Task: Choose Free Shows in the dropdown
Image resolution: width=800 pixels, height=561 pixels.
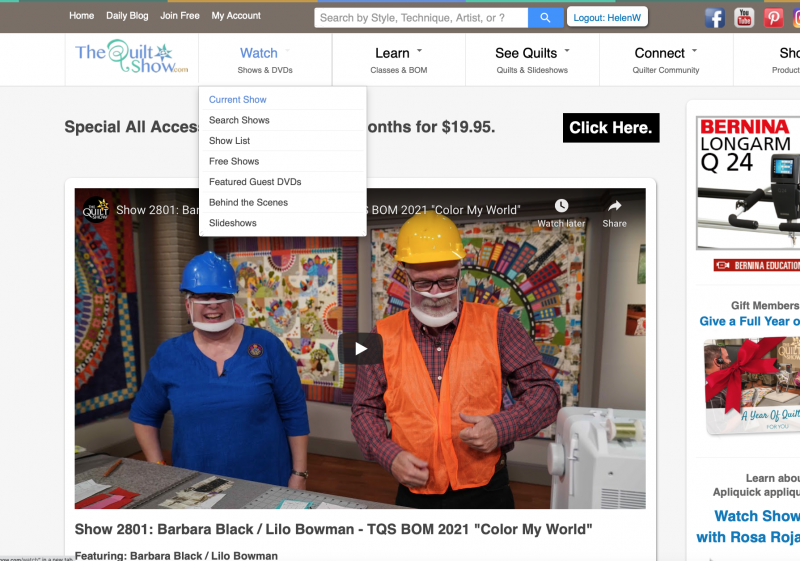Action: coord(234,161)
